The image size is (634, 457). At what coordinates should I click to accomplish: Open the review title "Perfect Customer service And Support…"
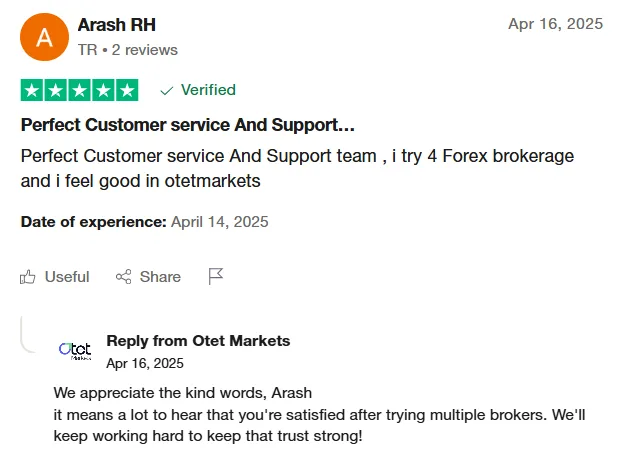tap(187, 126)
